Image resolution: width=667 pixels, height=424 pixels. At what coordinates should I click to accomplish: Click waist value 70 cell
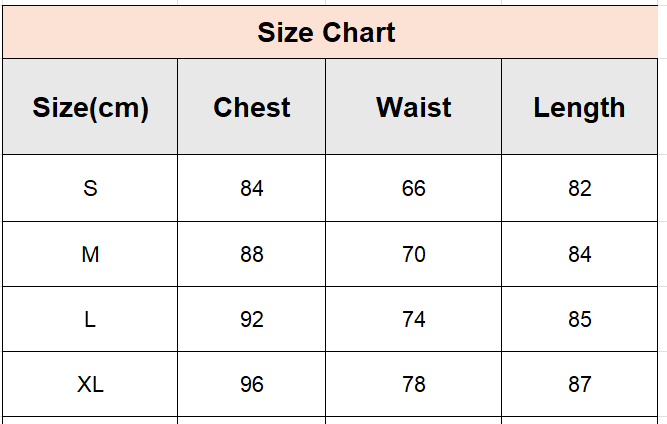(413, 254)
